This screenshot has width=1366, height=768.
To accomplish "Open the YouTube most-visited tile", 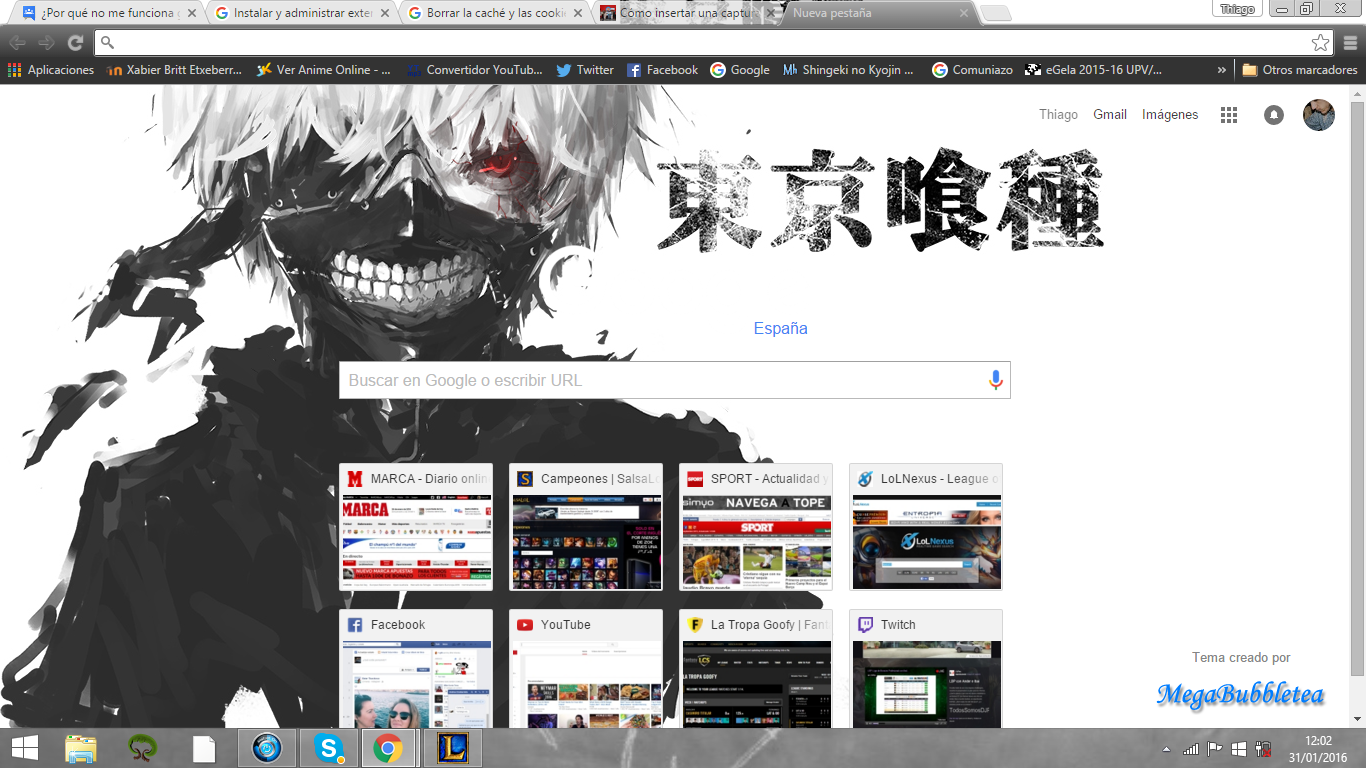I will click(x=586, y=669).
